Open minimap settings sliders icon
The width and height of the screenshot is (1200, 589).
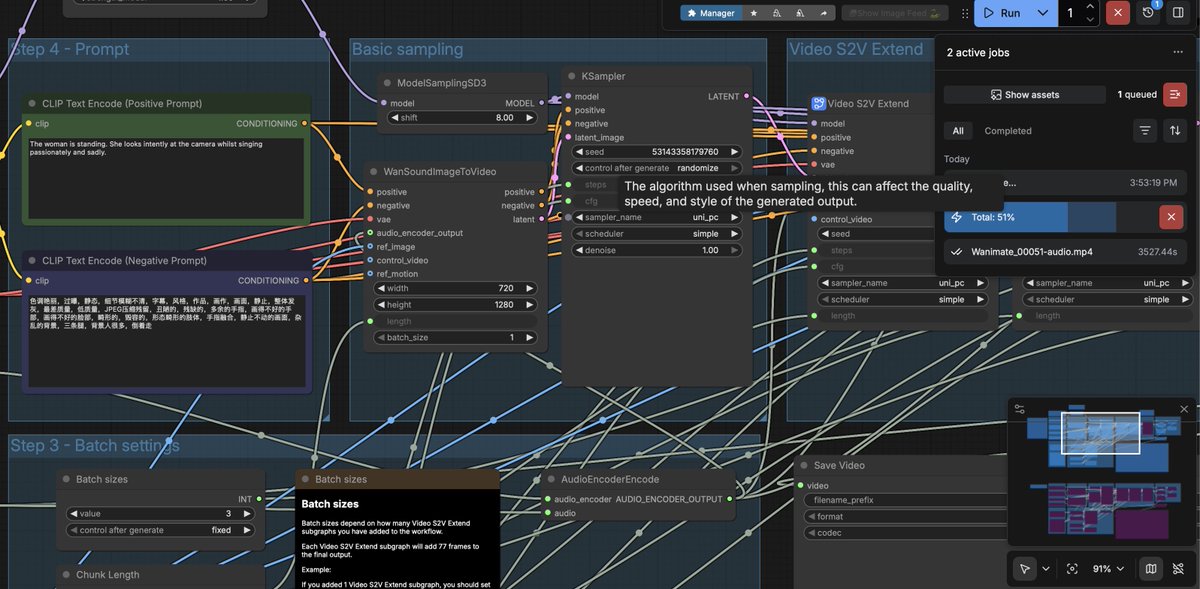click(x=1019, y=409)
